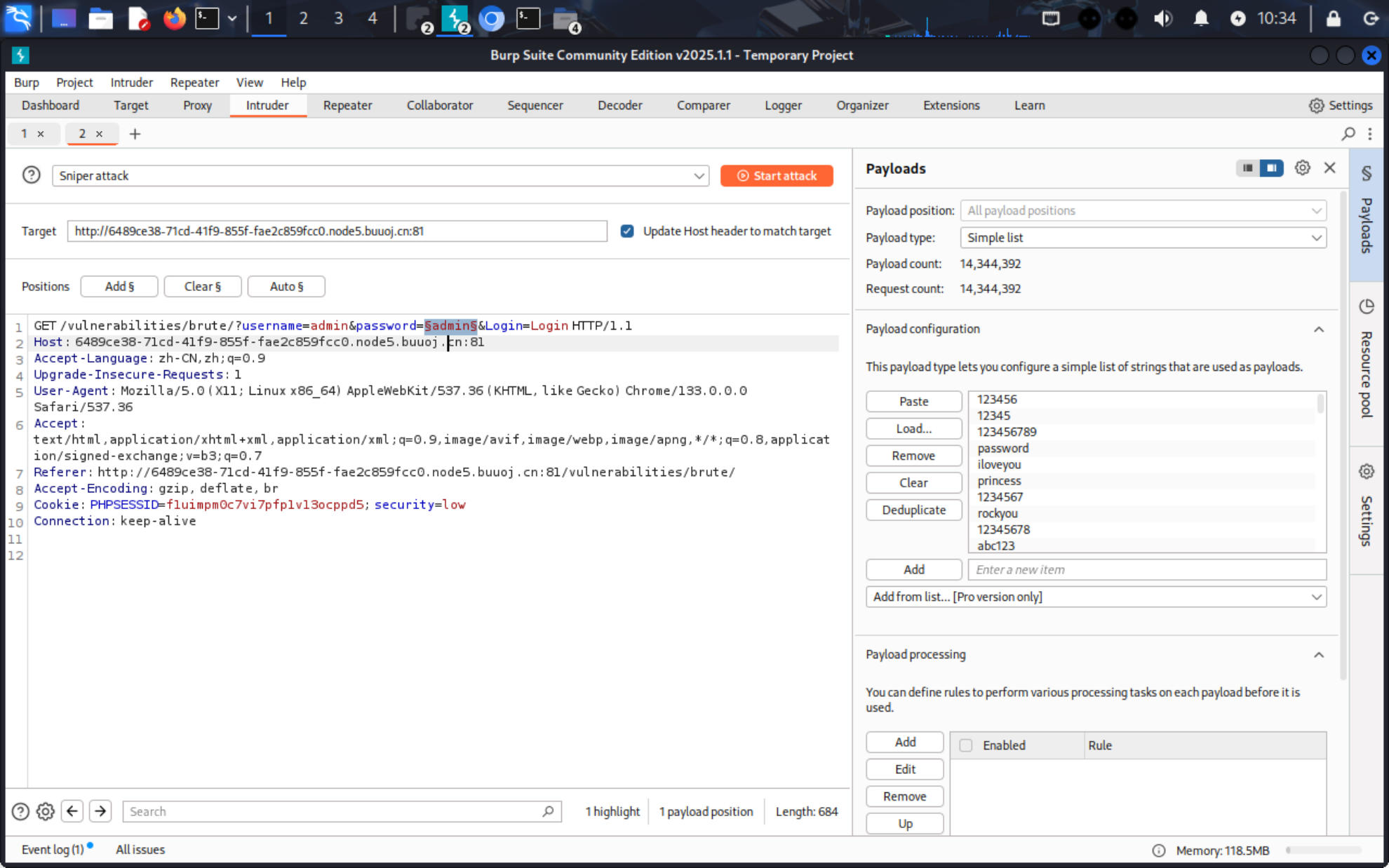Open the Payloads panel gear settings
This screenshot has height=868, width=1389.
click(x=1302, y=168)
